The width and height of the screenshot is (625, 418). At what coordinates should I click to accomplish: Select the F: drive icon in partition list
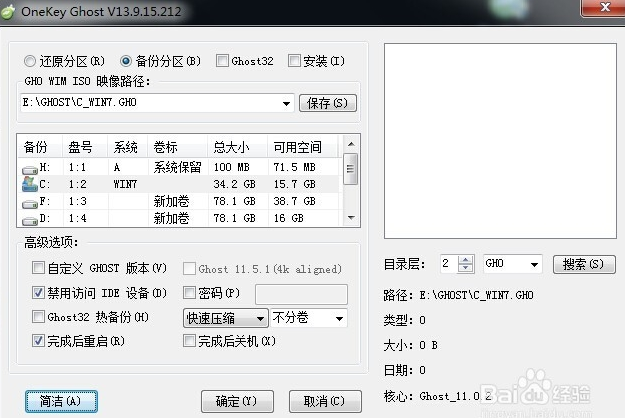[30, 204]
